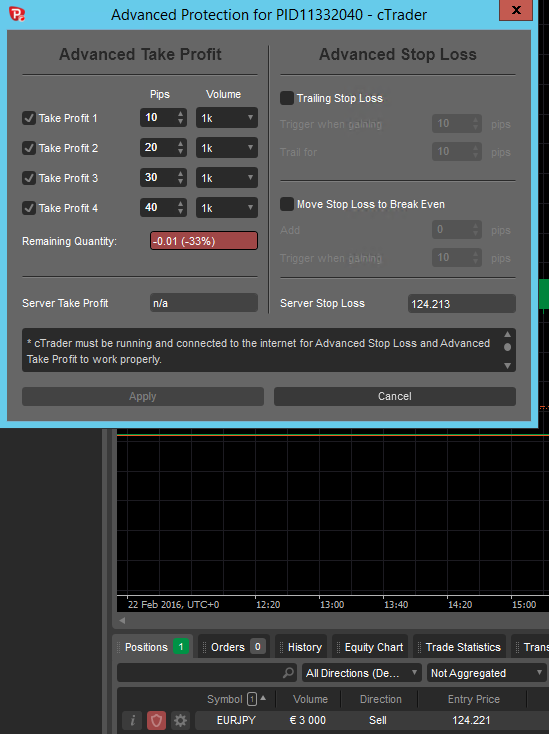549x734 pixels.
Task: Click the chart scroll-left arrow below the time axis
Action: pyautogui.click(x=122, y=620)
